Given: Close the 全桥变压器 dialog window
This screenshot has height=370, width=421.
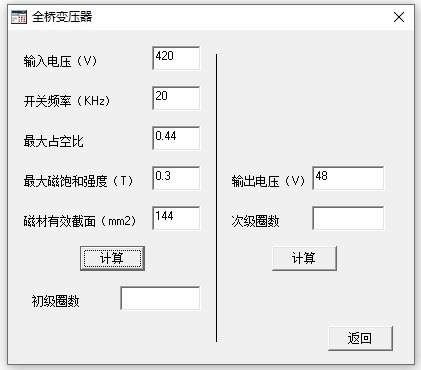Looking at the screenshot, I should tap(399, 17).
